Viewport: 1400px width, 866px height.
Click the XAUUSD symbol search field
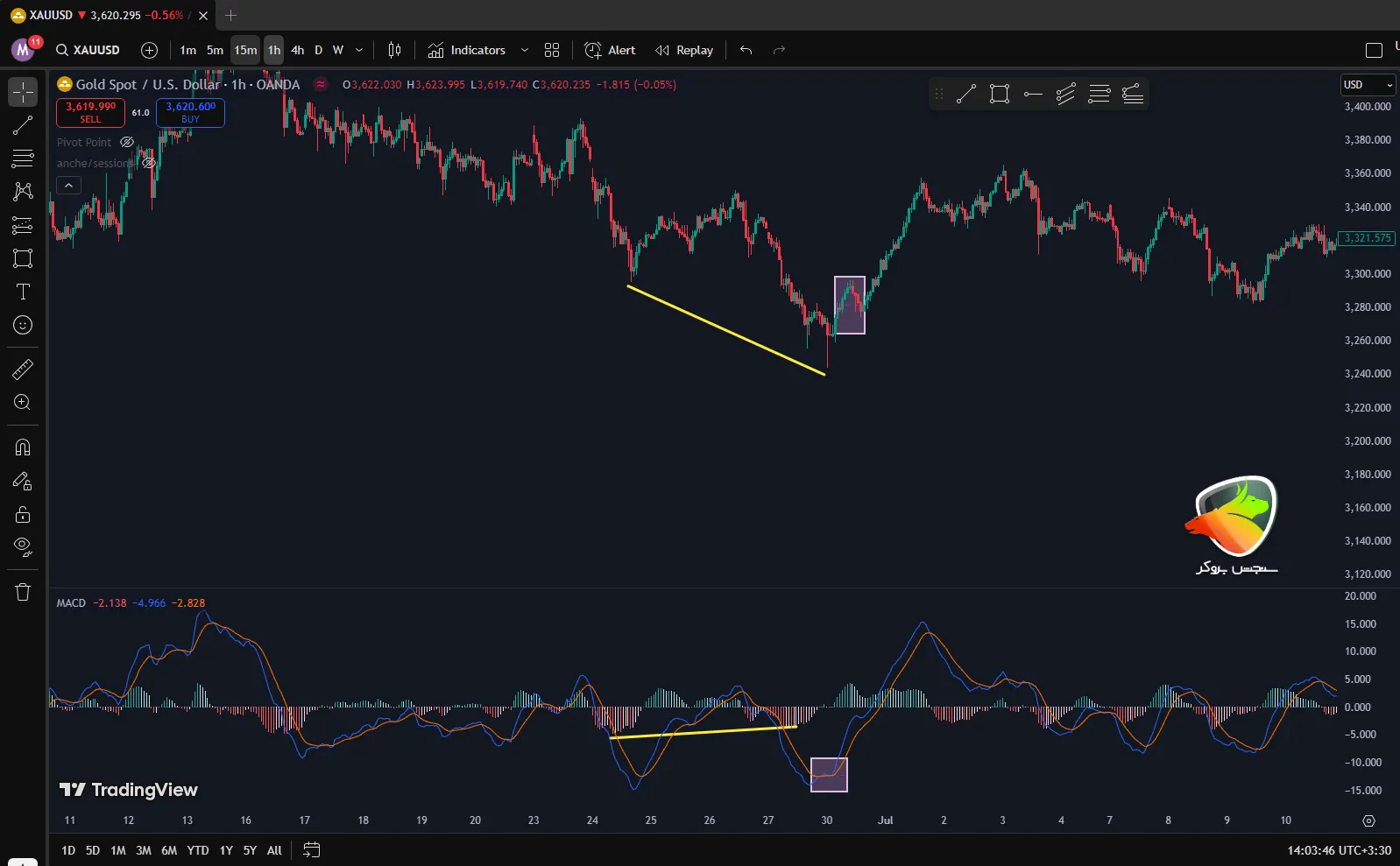(88, 50)
